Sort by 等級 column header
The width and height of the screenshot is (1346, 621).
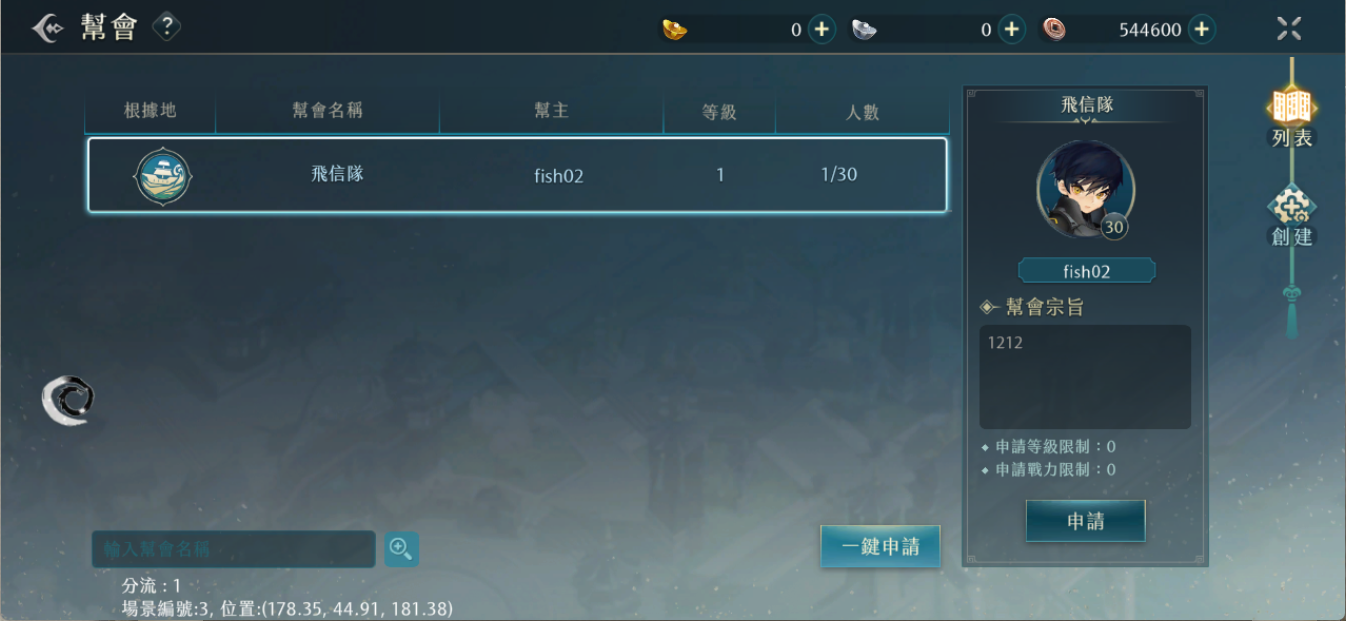coord(719,111)
